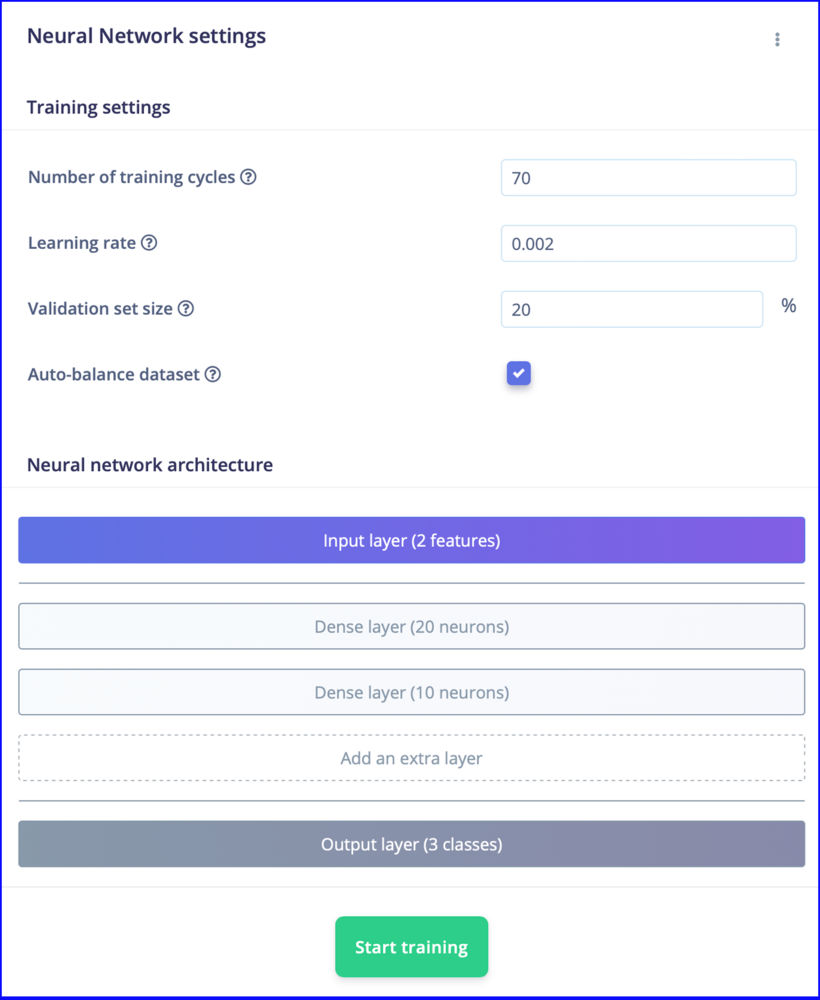Click the Neural network architecture heading
The width and height of the screenshot is (820, 1000).
coord(150,465)
